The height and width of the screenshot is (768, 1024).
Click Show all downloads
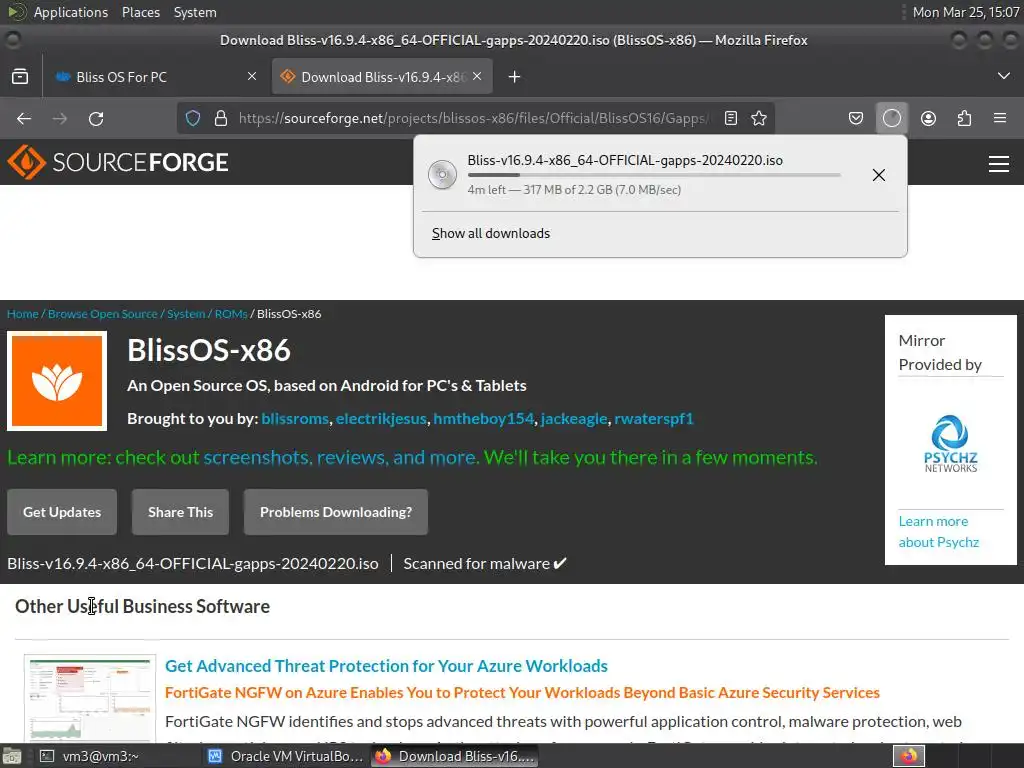click(491, 233)
